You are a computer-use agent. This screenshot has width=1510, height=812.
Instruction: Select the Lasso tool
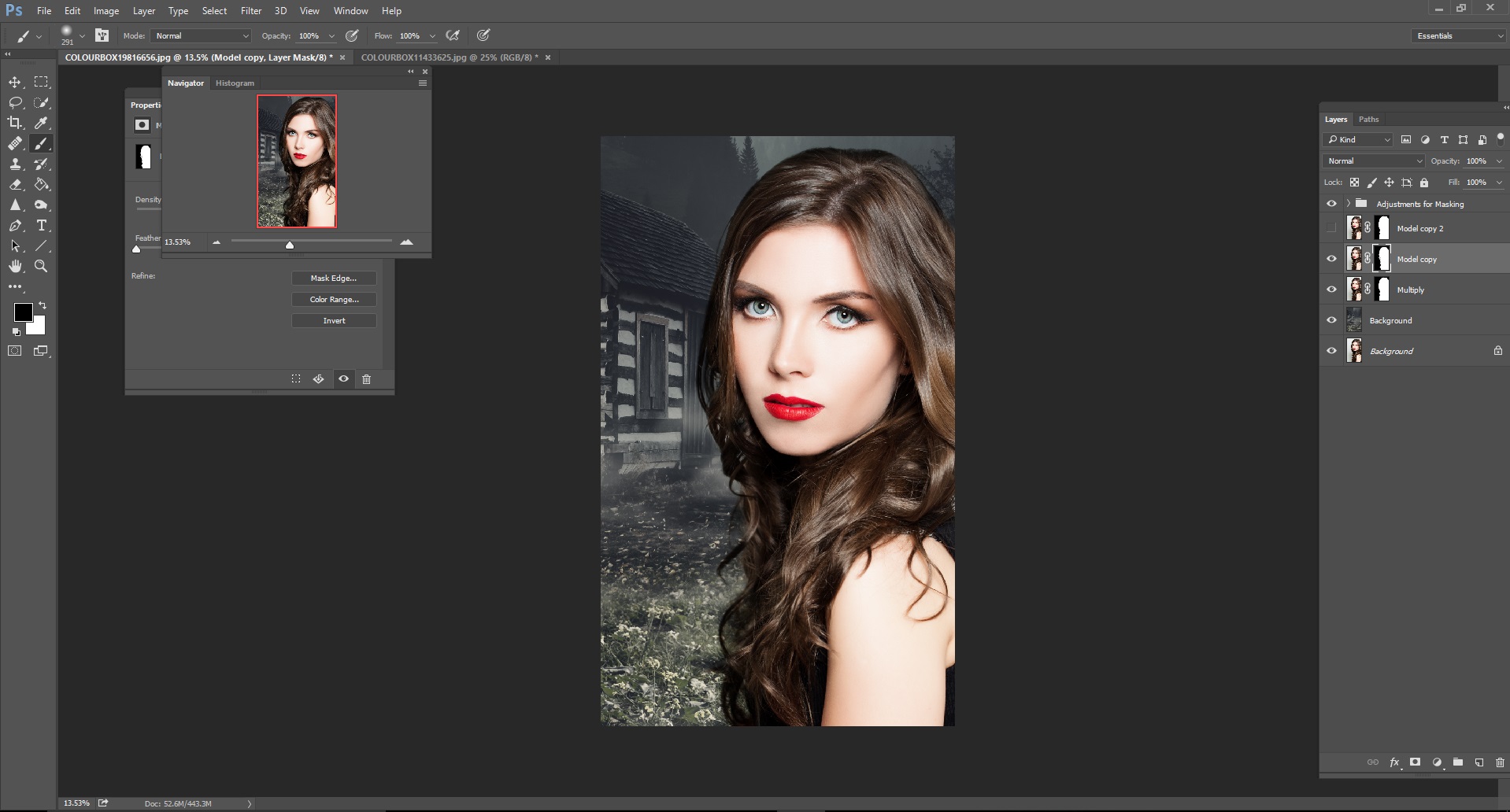click(x=15, y=102)
